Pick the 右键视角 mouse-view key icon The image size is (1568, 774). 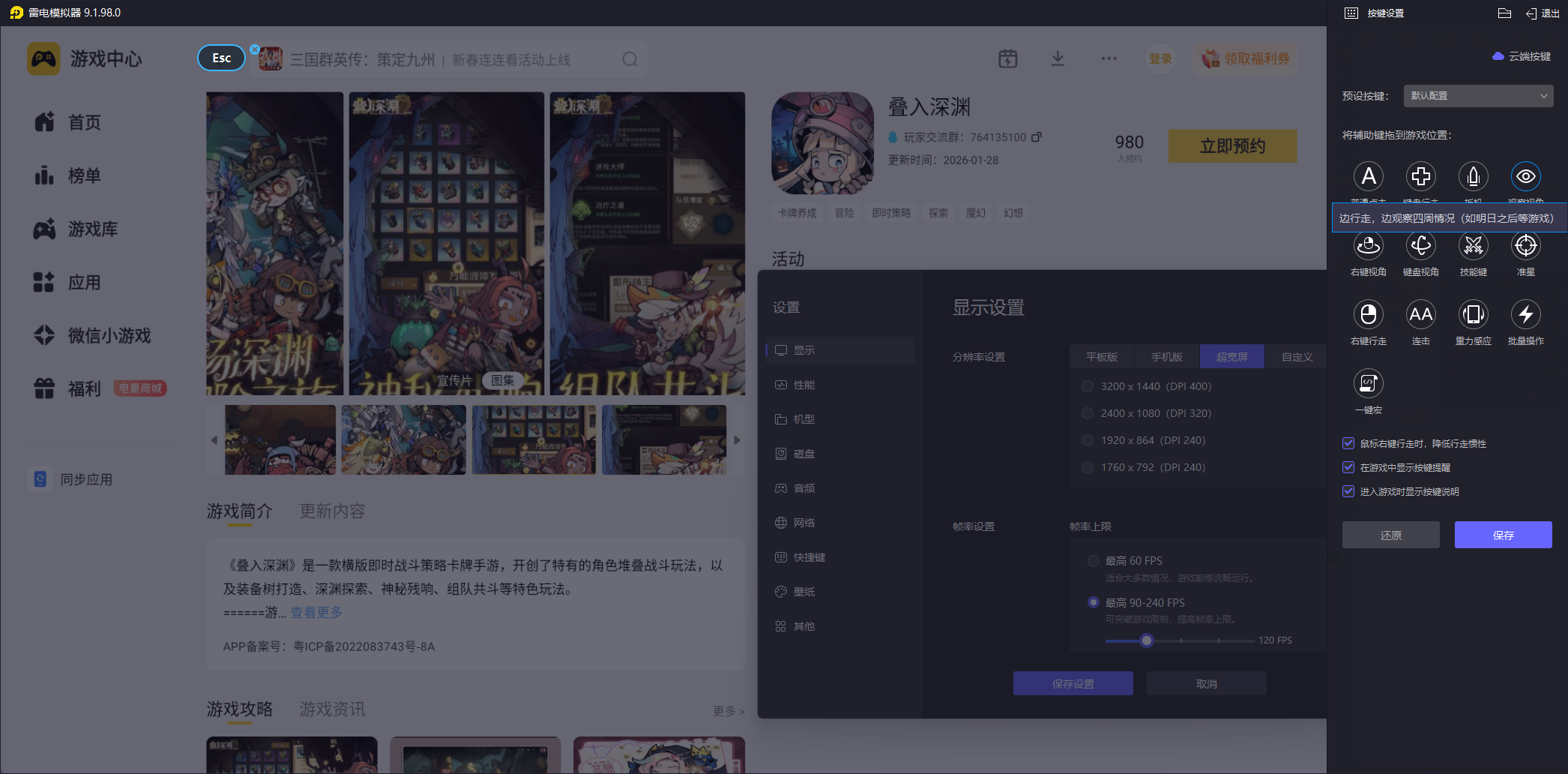(1369, 245)
